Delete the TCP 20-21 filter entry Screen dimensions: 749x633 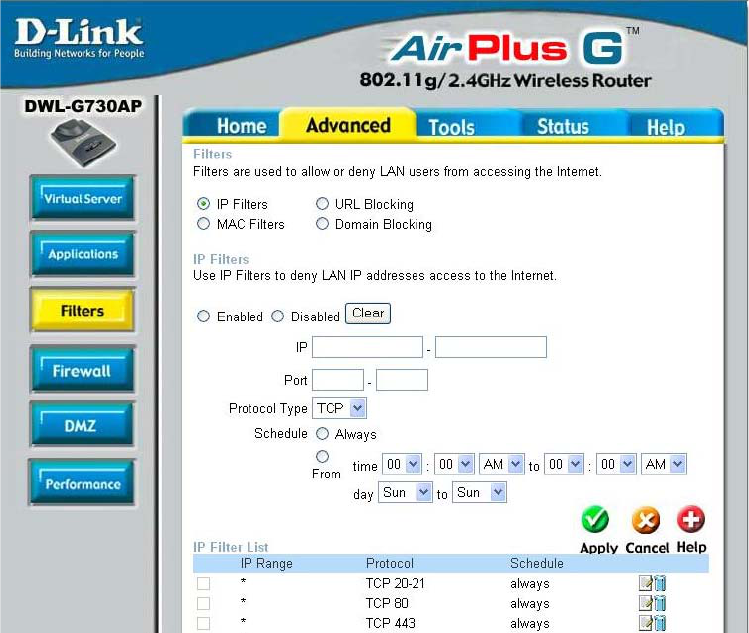(660, 583)
